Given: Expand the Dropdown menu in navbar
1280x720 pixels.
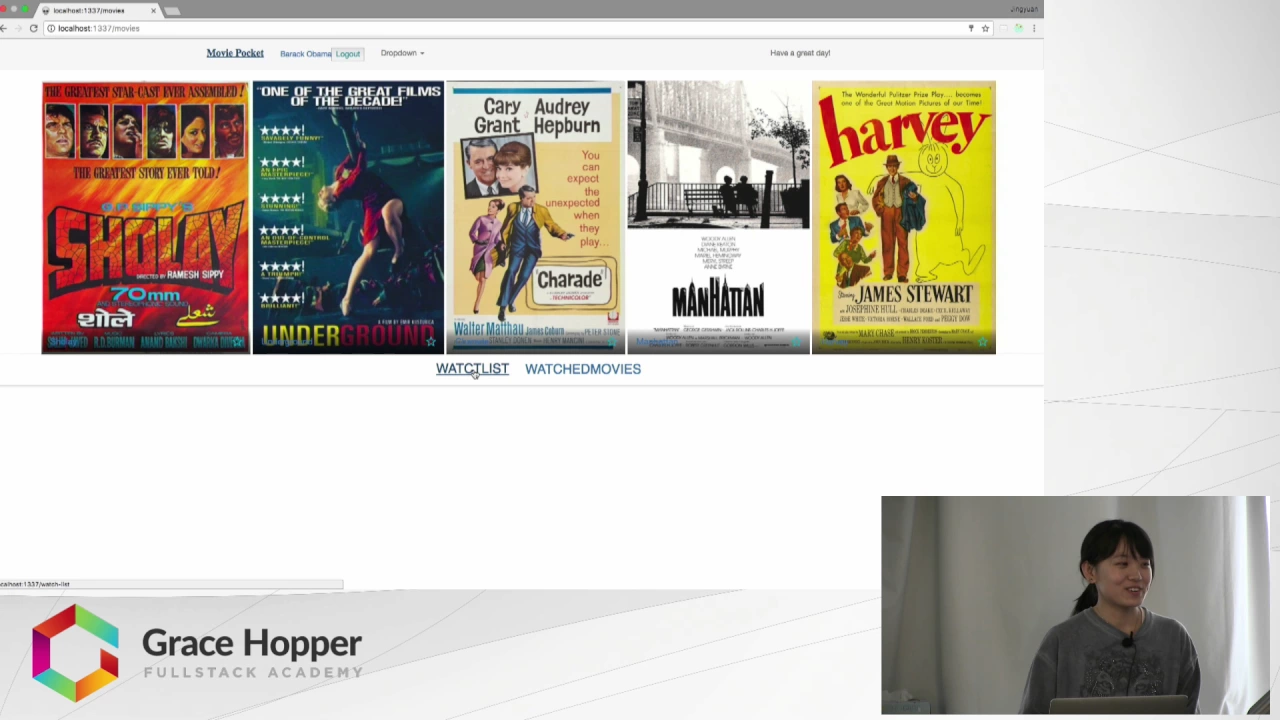Looking at the screenshot, I should tap(402, 53).
